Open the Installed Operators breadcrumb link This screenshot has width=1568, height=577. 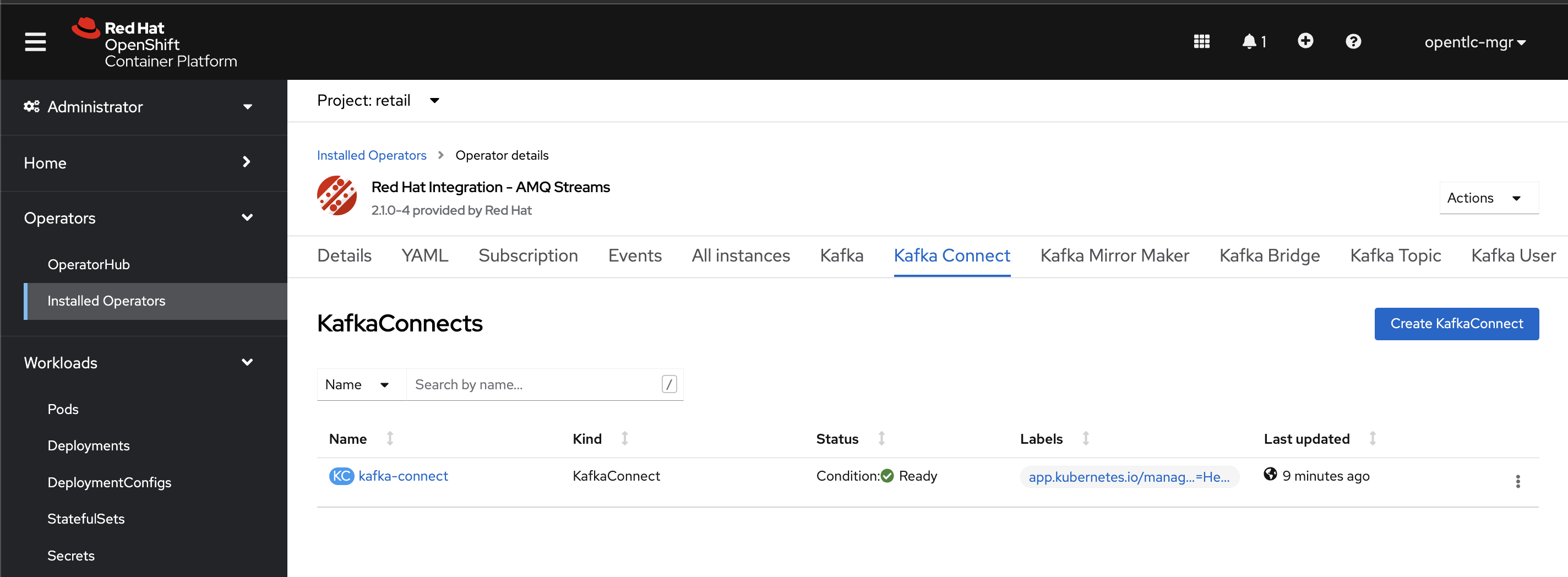click(371, 155)
